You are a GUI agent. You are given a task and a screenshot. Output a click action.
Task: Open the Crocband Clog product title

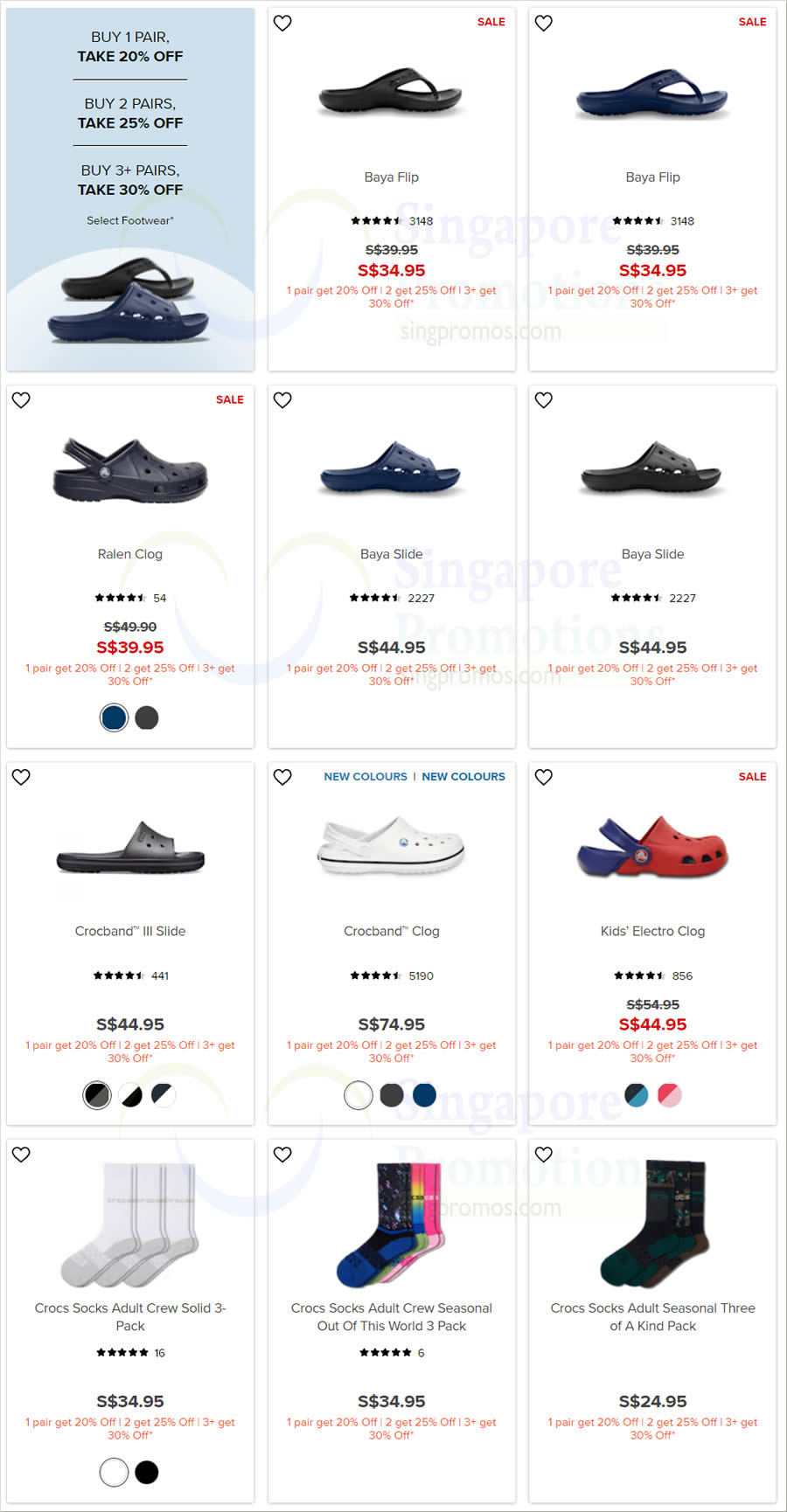click(x=392, y=931)
